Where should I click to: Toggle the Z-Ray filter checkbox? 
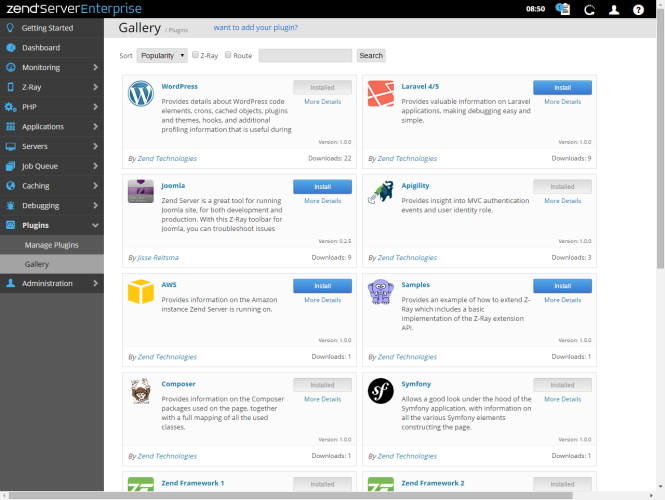click(196, 55)
